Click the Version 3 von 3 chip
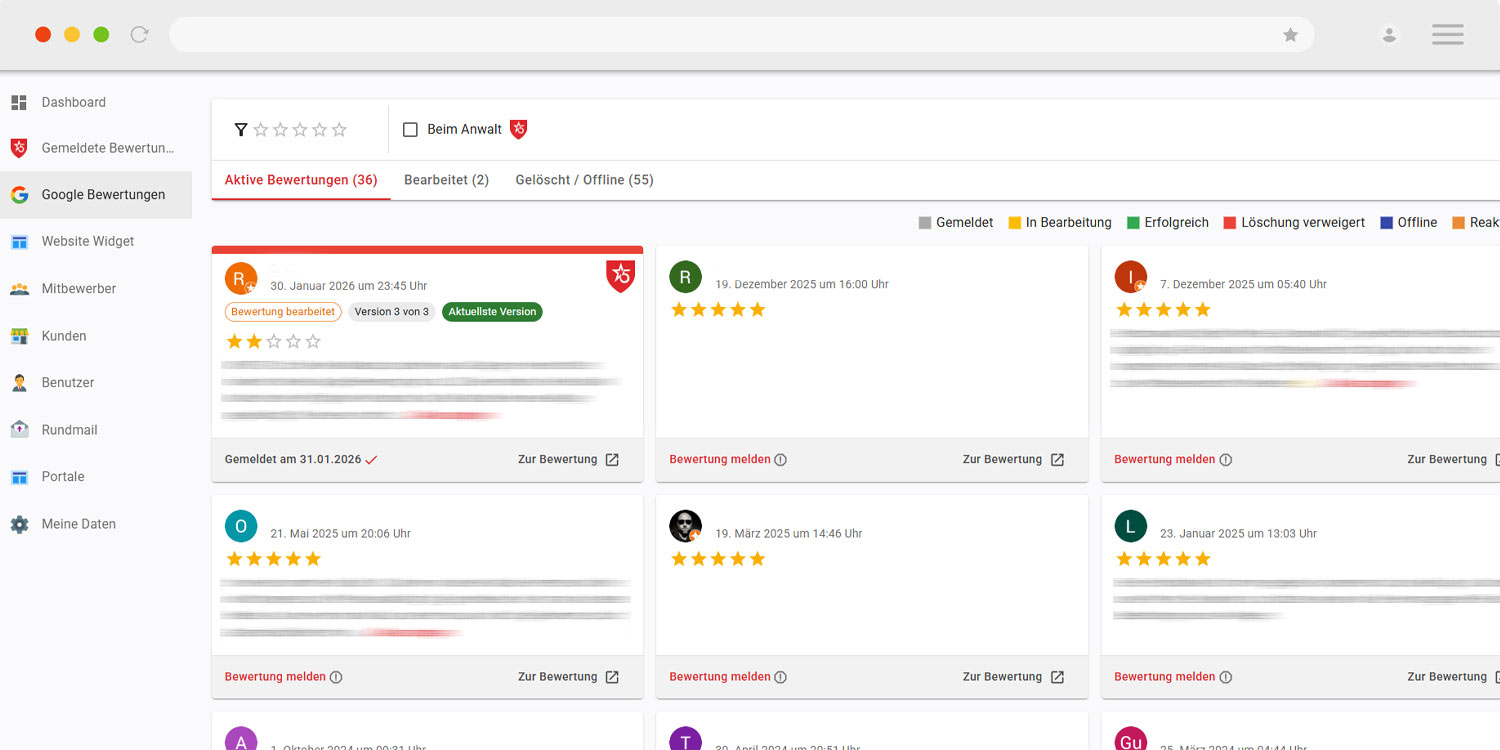Viewport: 1500px width, 750px height. tap(392, 312)
